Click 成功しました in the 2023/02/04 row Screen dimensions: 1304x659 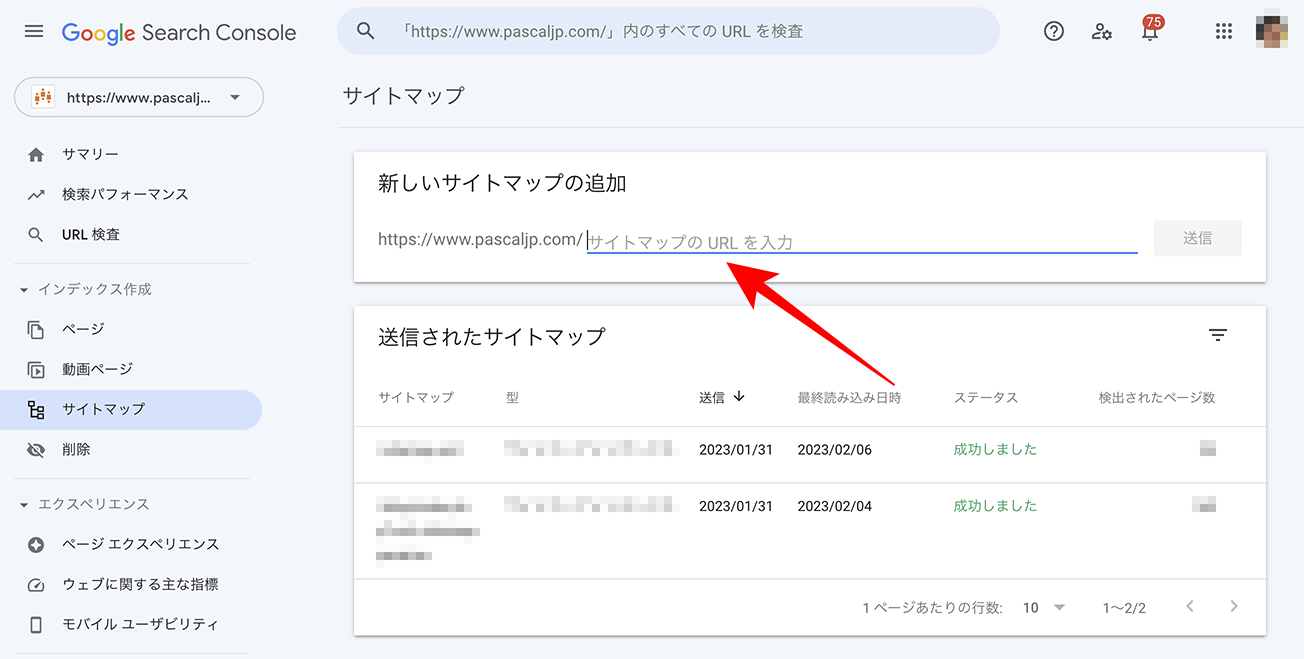[x=996, y=506]
